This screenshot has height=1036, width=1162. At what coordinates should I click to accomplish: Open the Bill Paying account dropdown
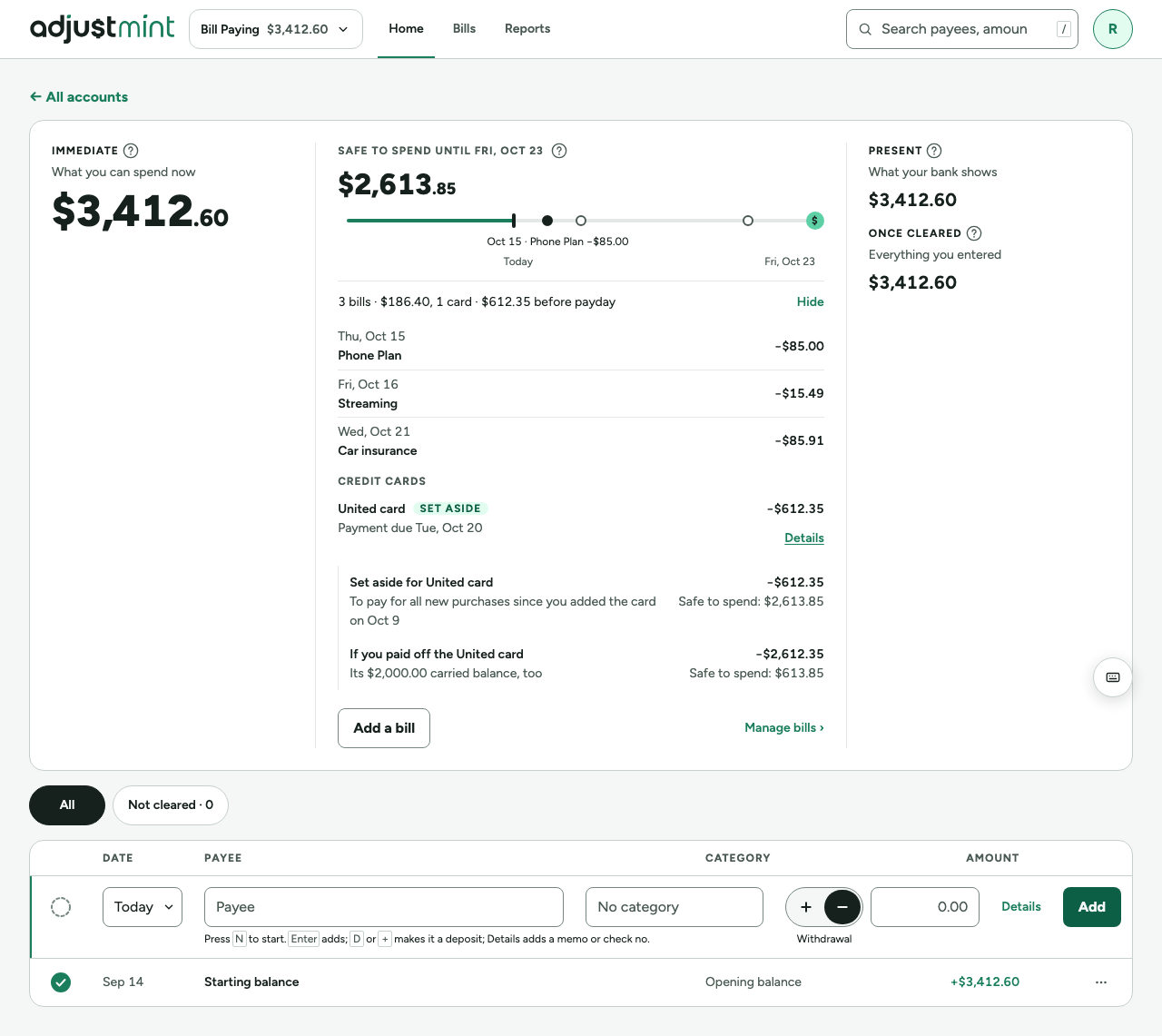pyautogui.click(x=276, y=29)
